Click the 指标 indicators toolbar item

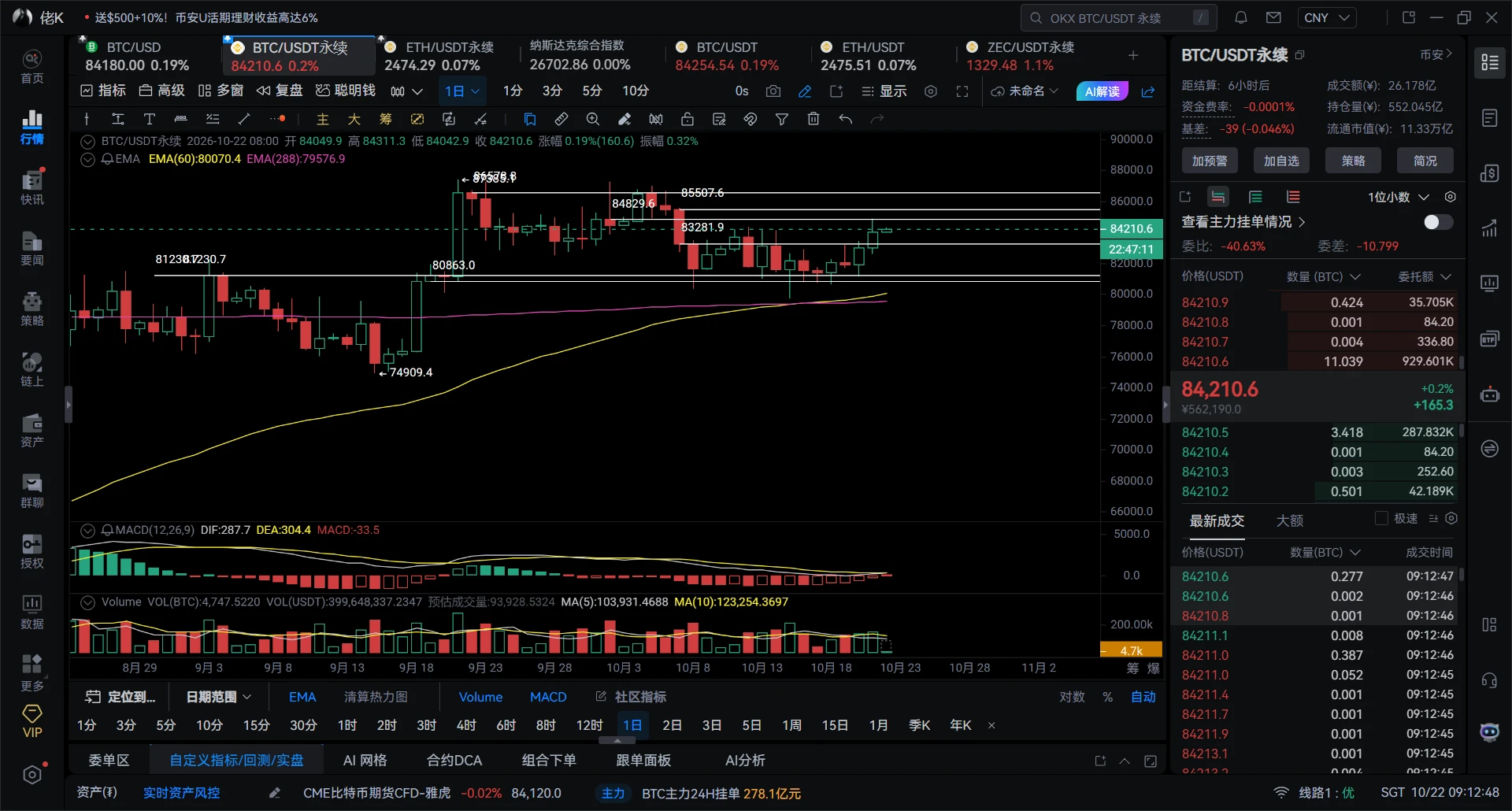pos(103,91)
